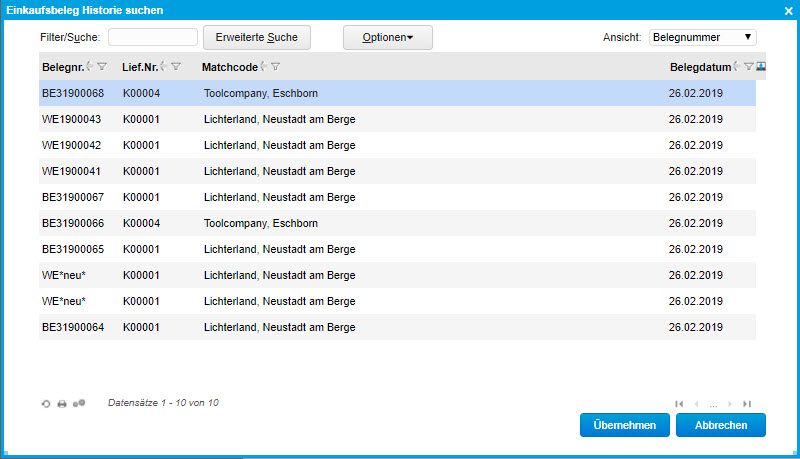Go to the last page of records
This screenshot has width=800, height=459.
(747, 403)
